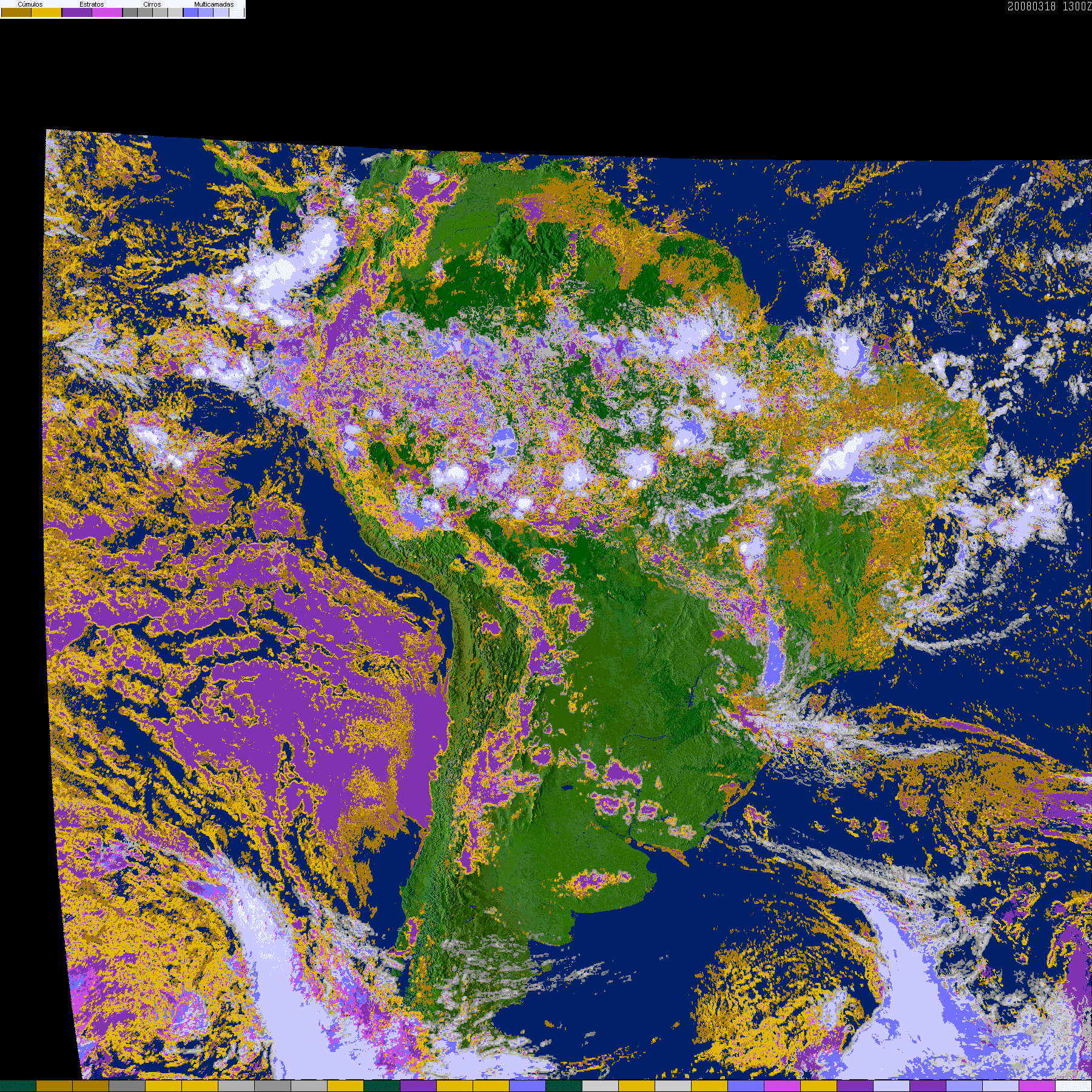Select the magenta Estratos swatch
Screen dimensions: 1092x1092
tap(107, 12)
